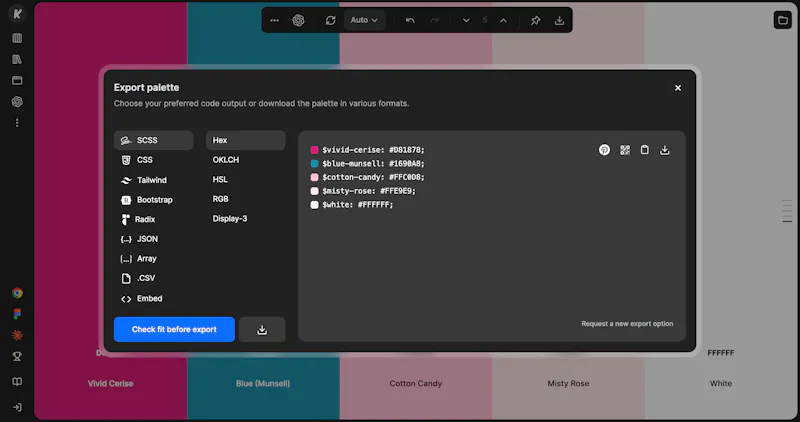Open the folder icon at top right
Screen dimensions: 800x422
(782, 20)
